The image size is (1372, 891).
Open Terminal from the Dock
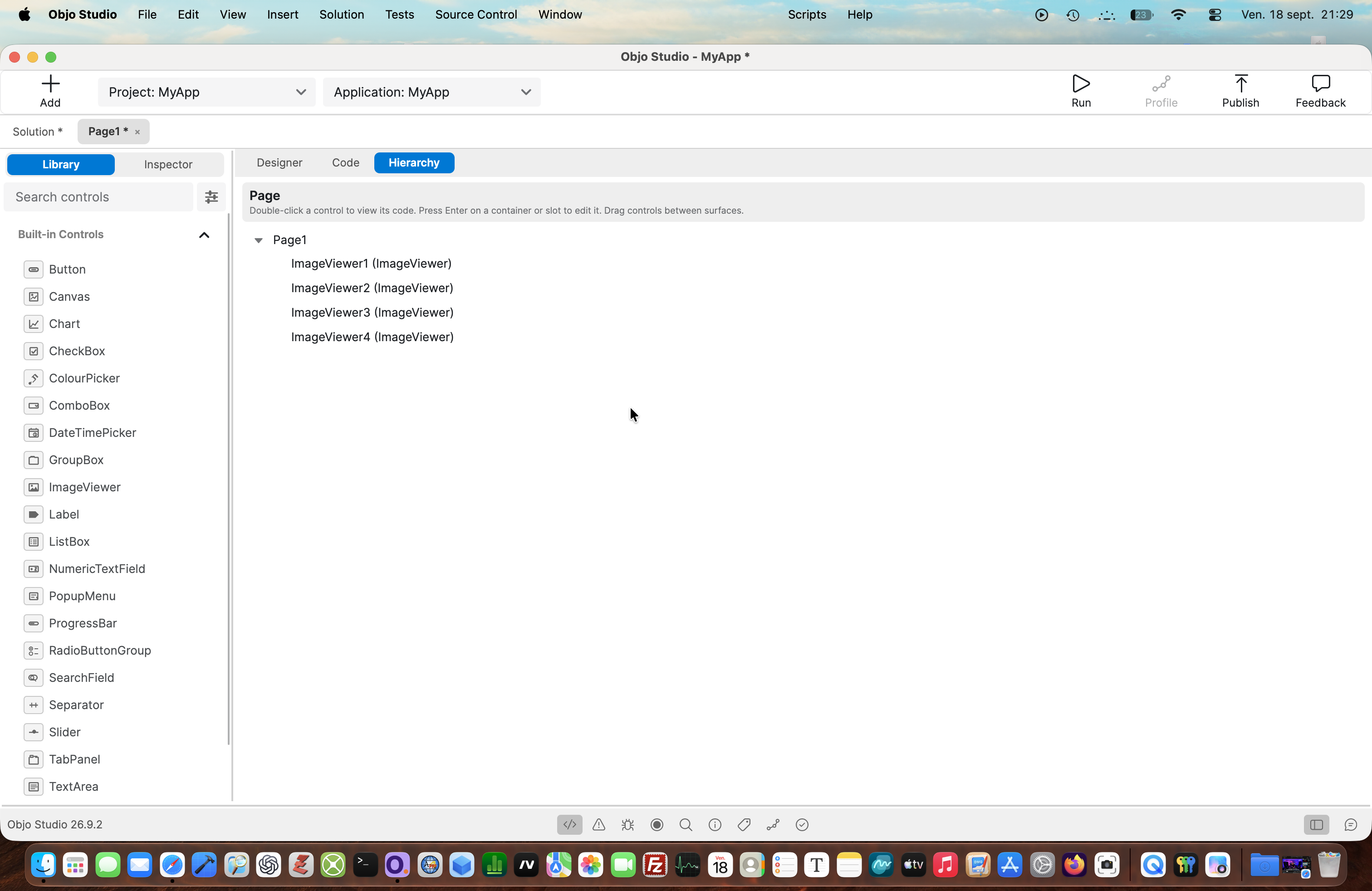[x=365, y=865]
